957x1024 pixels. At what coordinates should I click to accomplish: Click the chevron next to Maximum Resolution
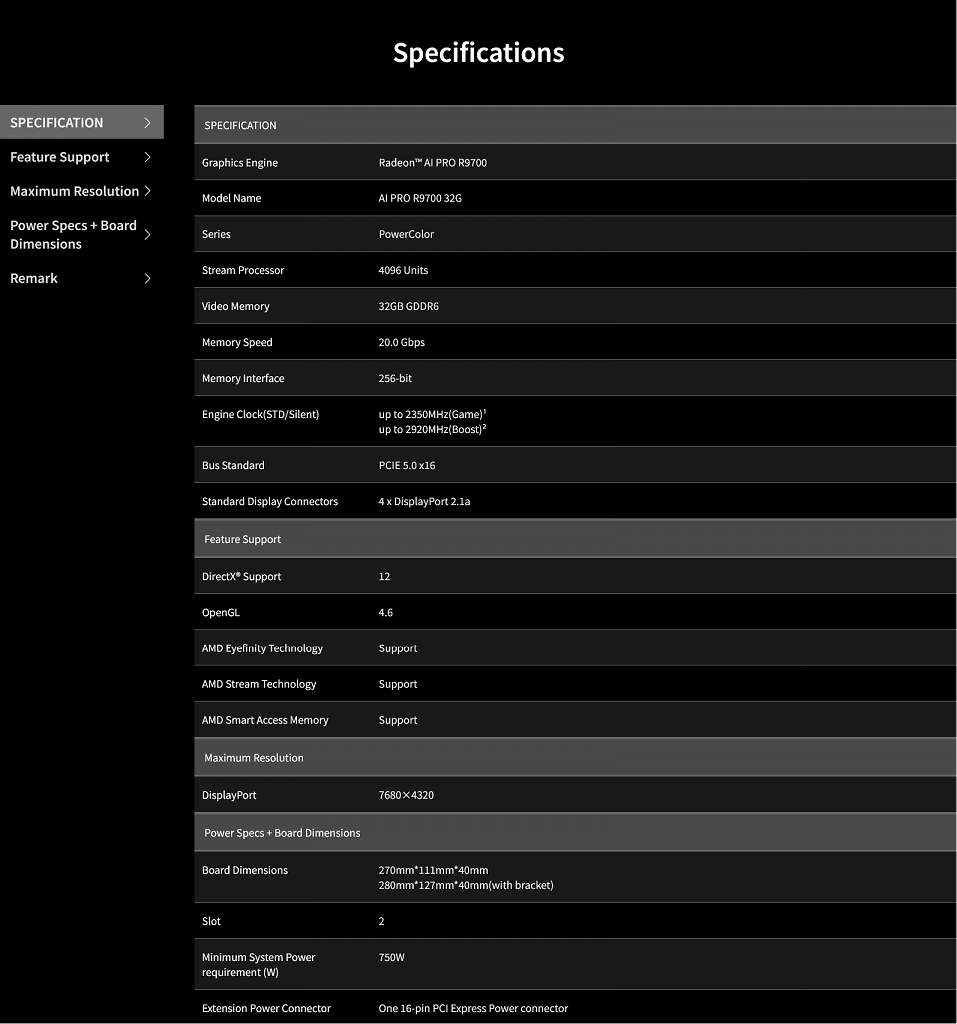(x=148, y=191)
